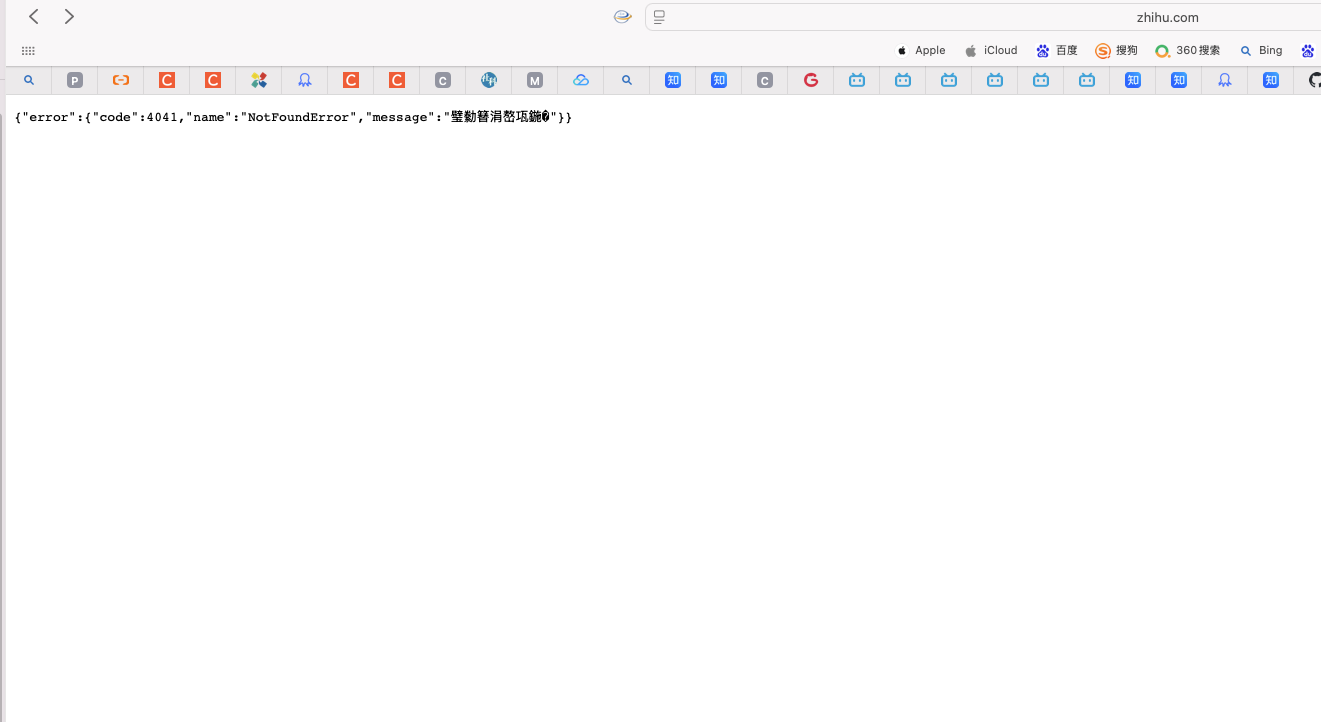Show the favorites grid icon
The image size is (1321, 722).
coord(28,51)
